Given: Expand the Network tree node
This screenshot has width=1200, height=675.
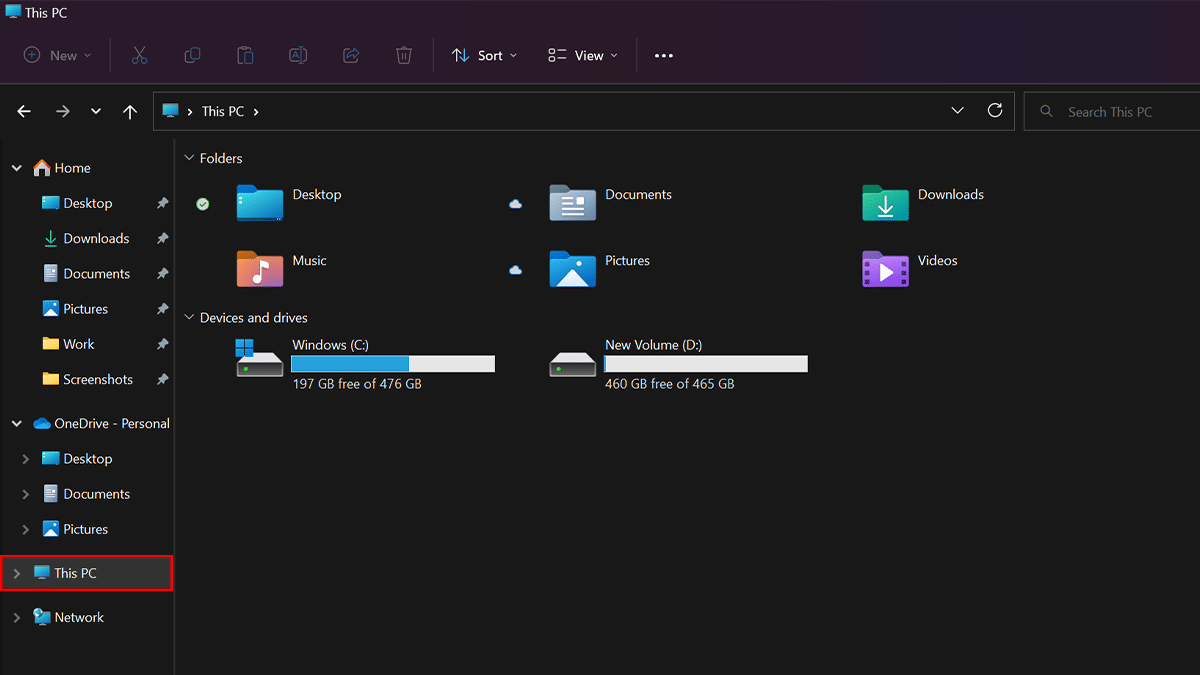Looking at the screenshot, I should click(x=16, y=618).
